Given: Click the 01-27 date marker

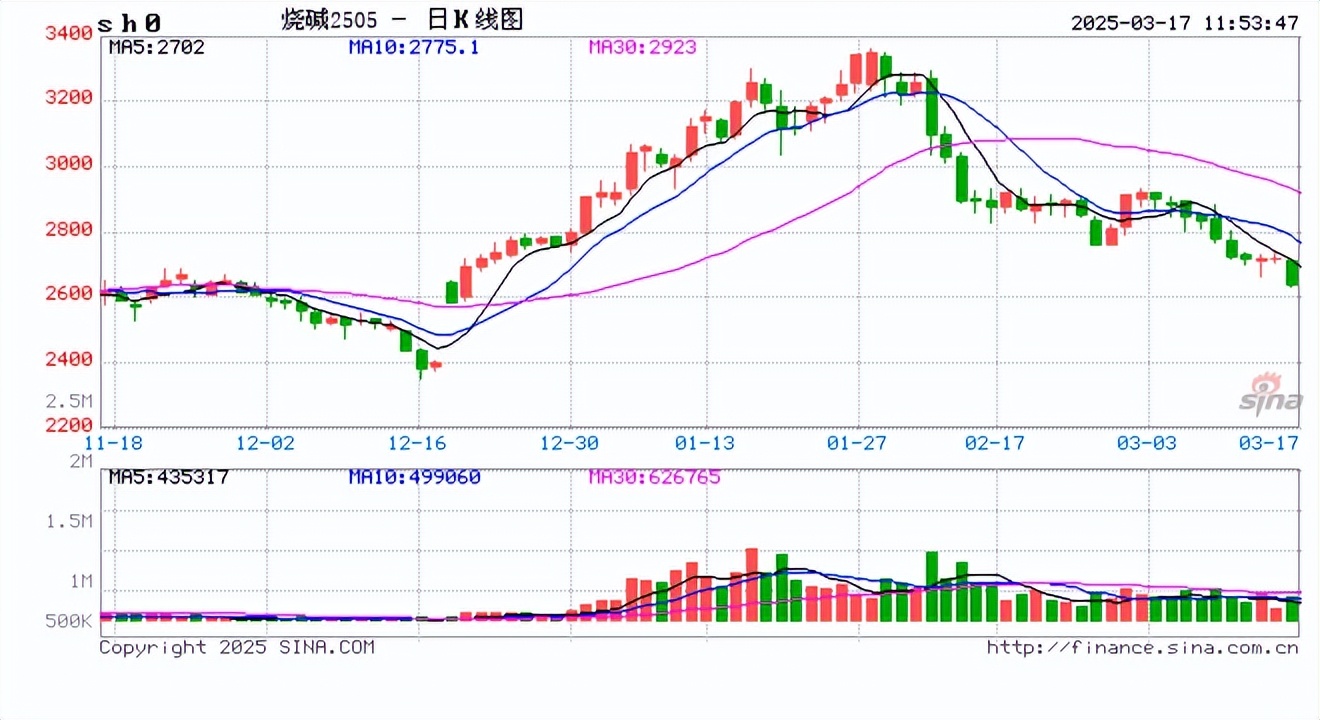Looking at the screenshot, I should [x=859, y=442].
